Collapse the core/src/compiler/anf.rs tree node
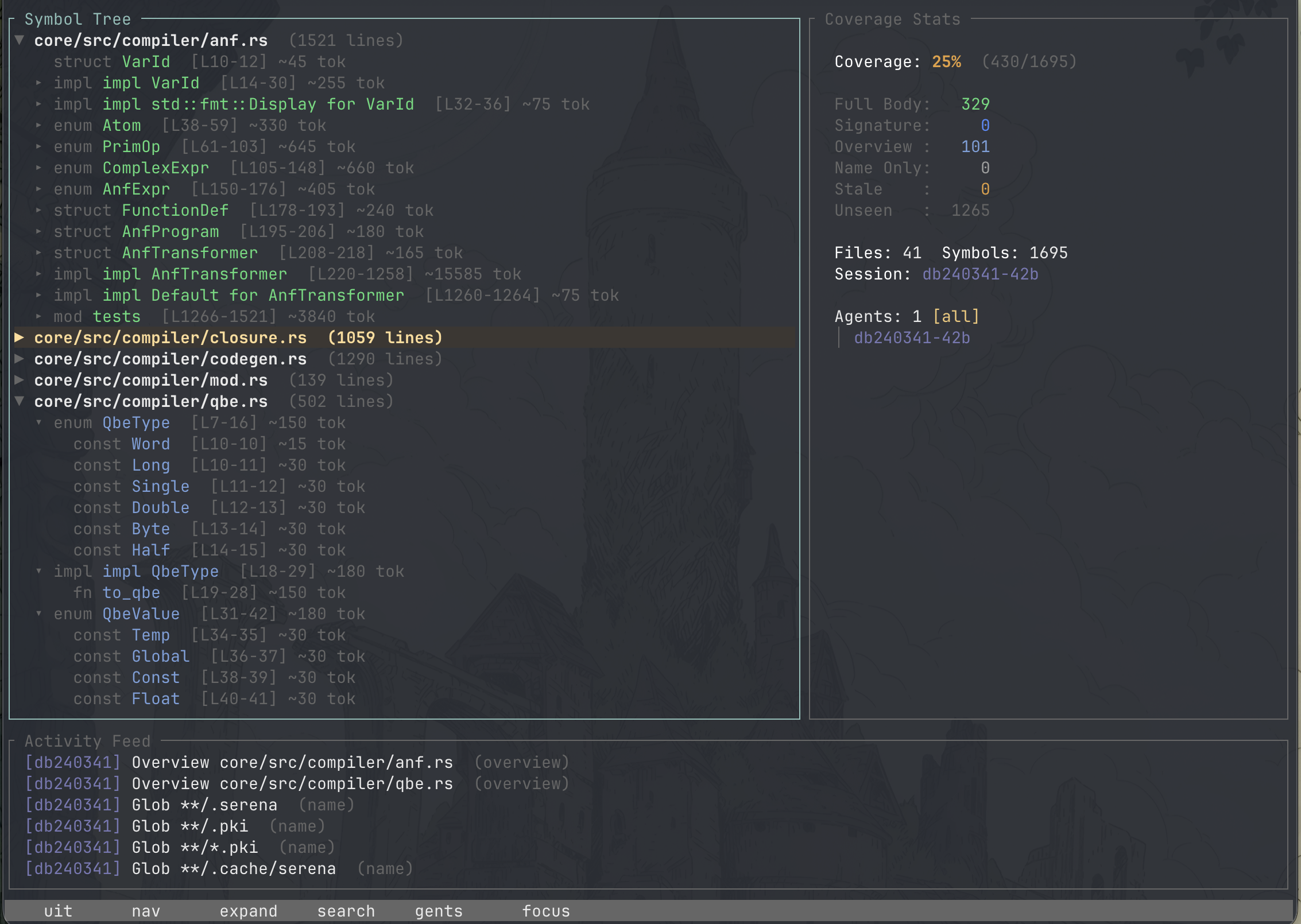The height and width of the screenshot is (924, 1301). click(19, 40)
